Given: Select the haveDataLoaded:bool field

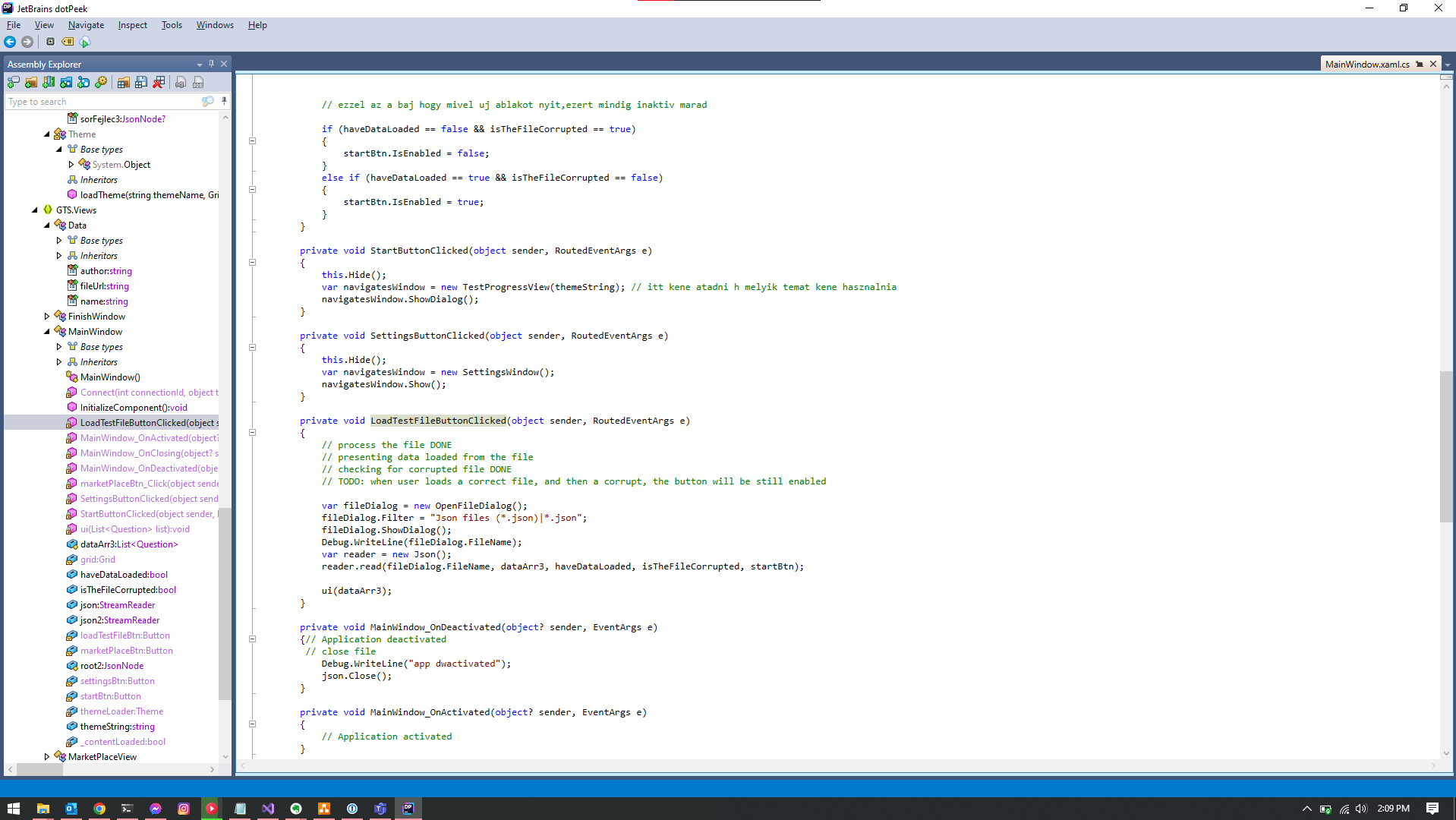Looking at the screenshot, I should point(124,575).
